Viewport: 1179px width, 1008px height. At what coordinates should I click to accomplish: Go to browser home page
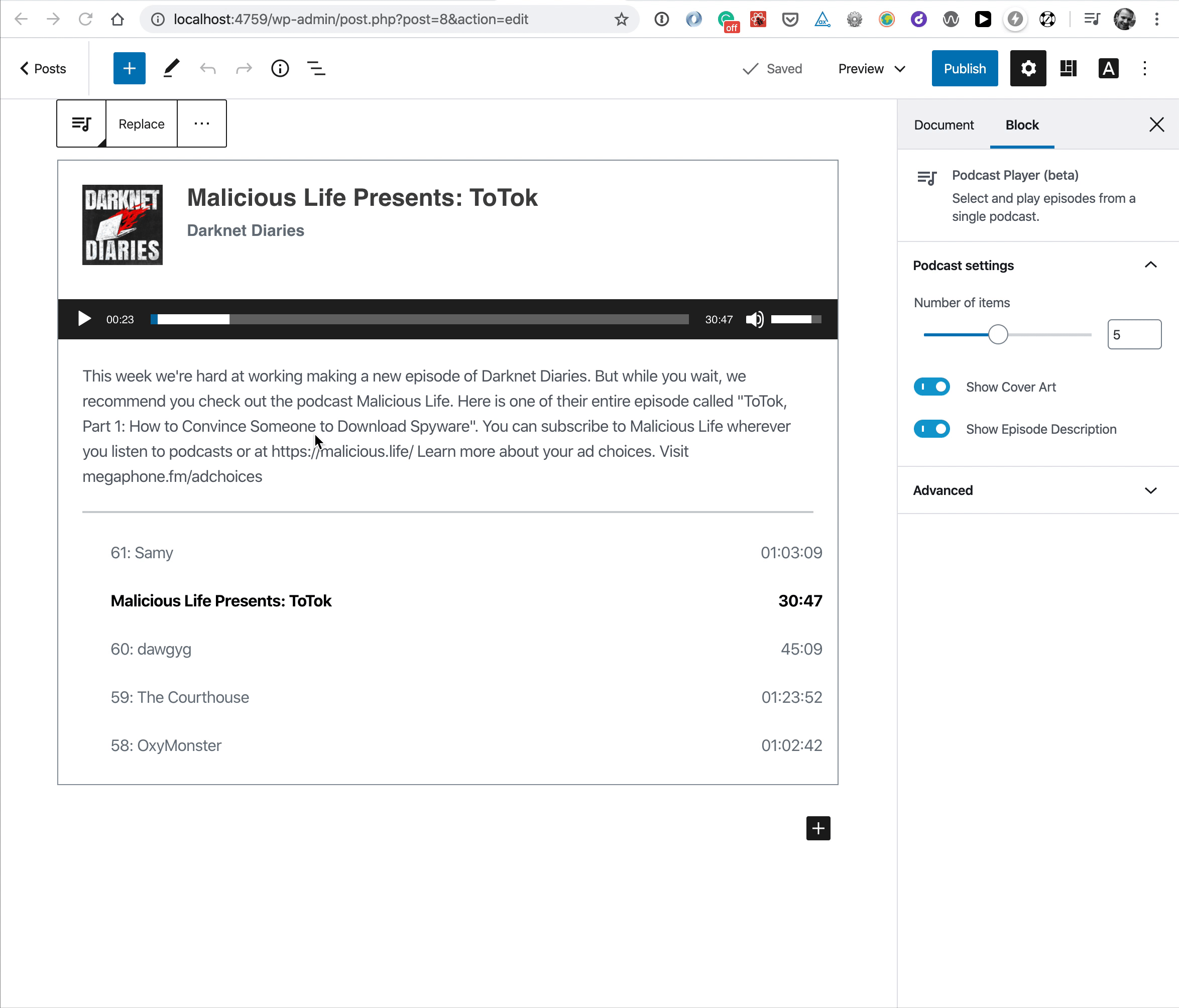pyautogui.click(x=117, y=20)
